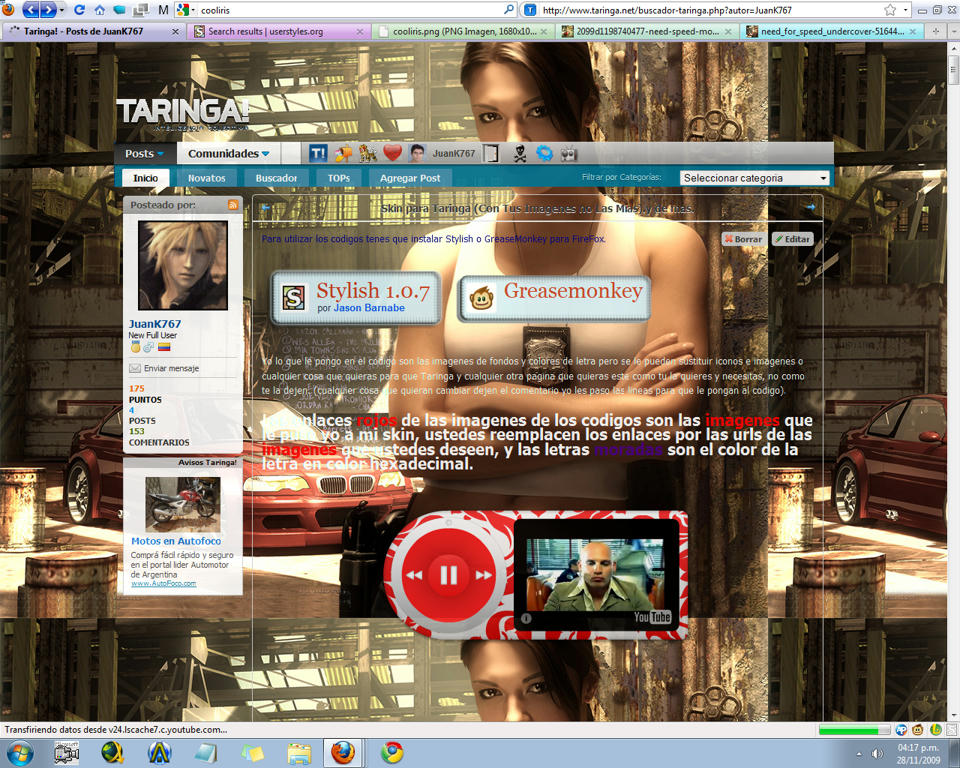960x768 pixels.
Task: Click the door logout icon
Action: coord(491,153)
